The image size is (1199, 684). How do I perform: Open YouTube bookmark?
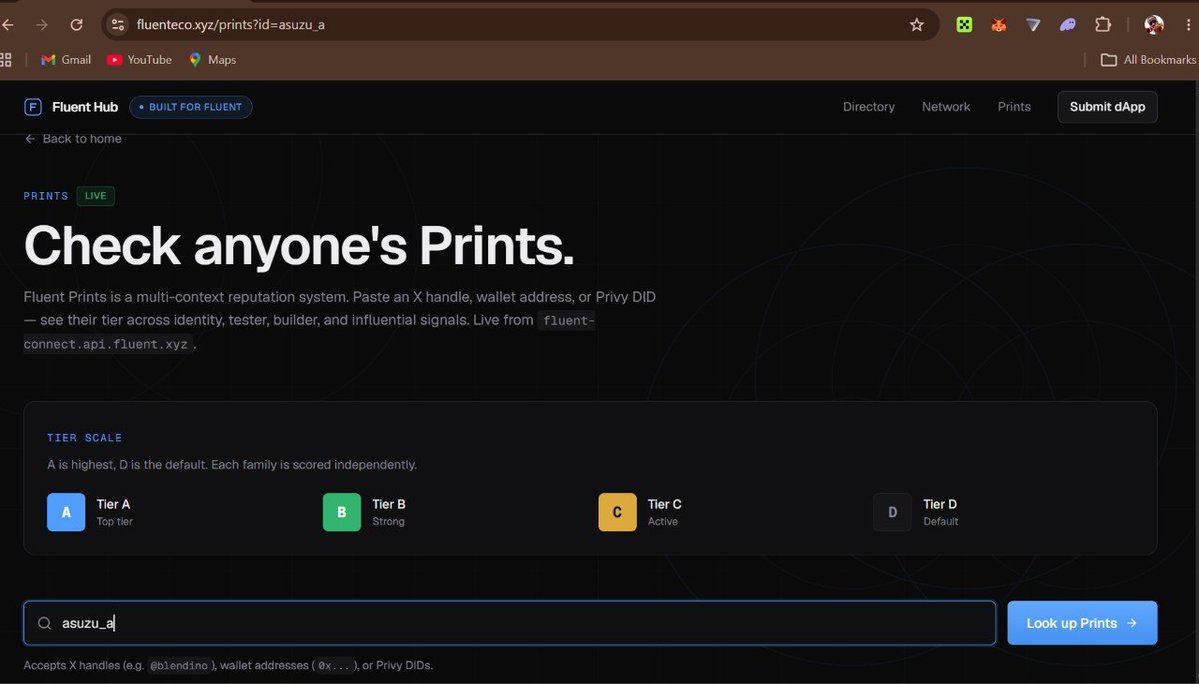point(139,60)
